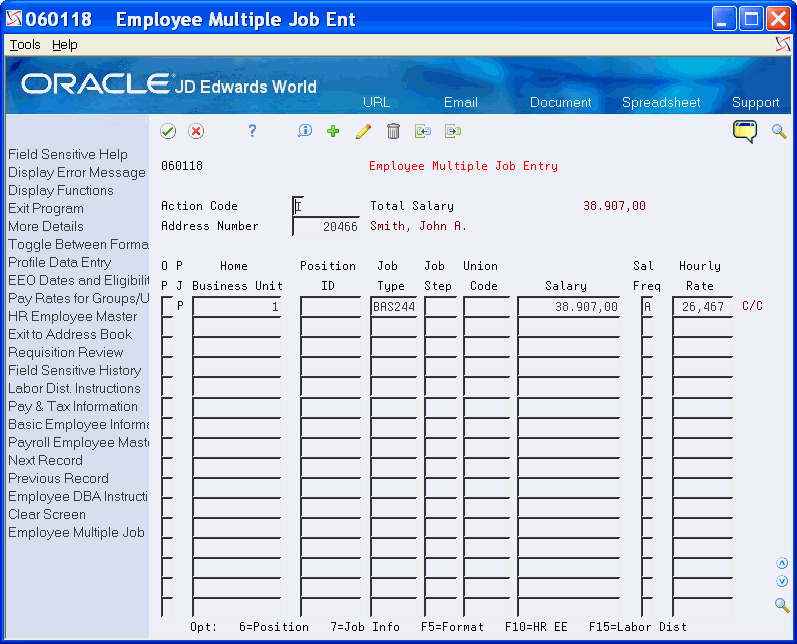Click F10=HR EE function key text
Image resolution: width=797 pixels, height=644 pixels.
coord(536,627)
